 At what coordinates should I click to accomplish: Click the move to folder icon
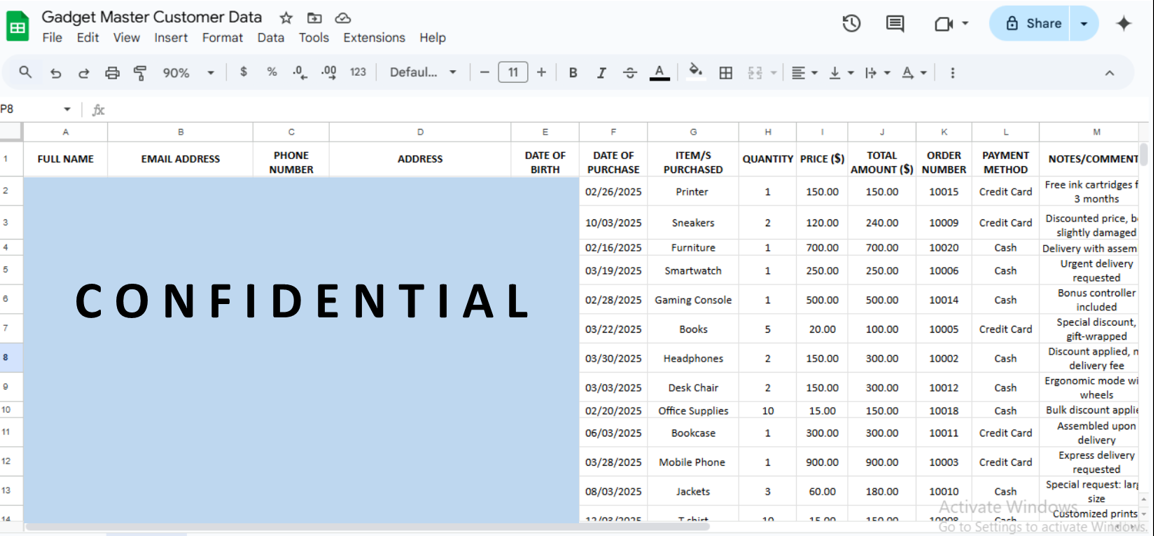click(314, 18)
